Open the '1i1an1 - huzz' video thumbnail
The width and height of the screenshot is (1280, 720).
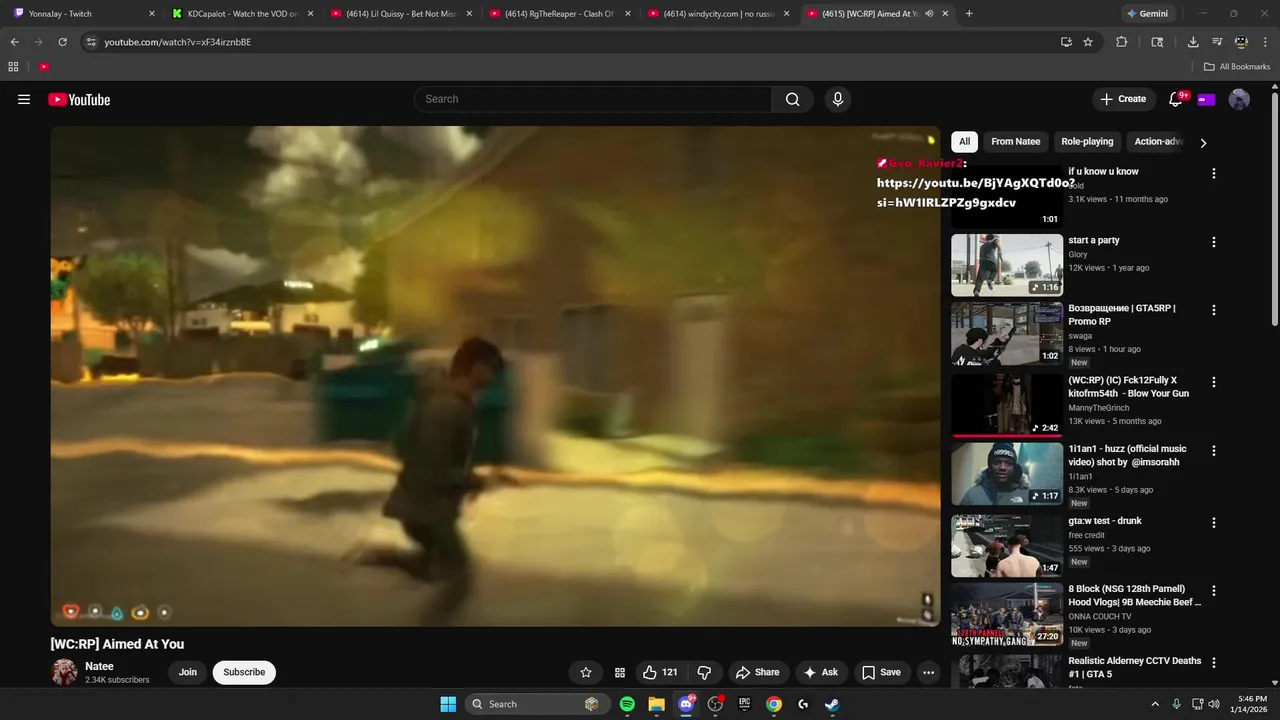tap(1007, 474)
